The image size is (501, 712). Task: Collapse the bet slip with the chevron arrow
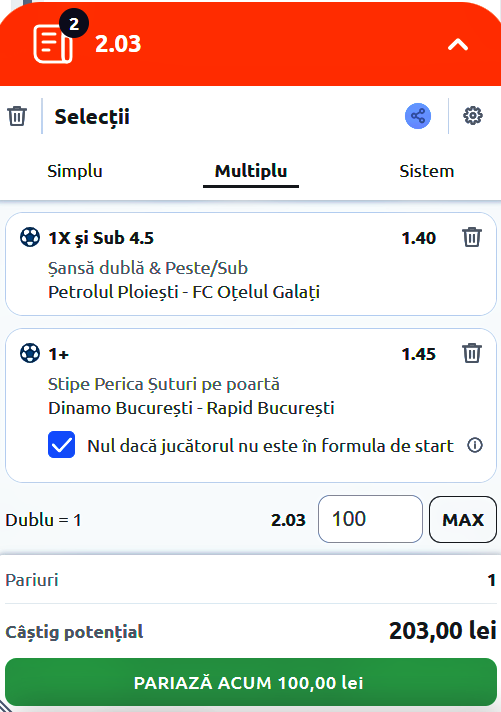pos(457,44)
